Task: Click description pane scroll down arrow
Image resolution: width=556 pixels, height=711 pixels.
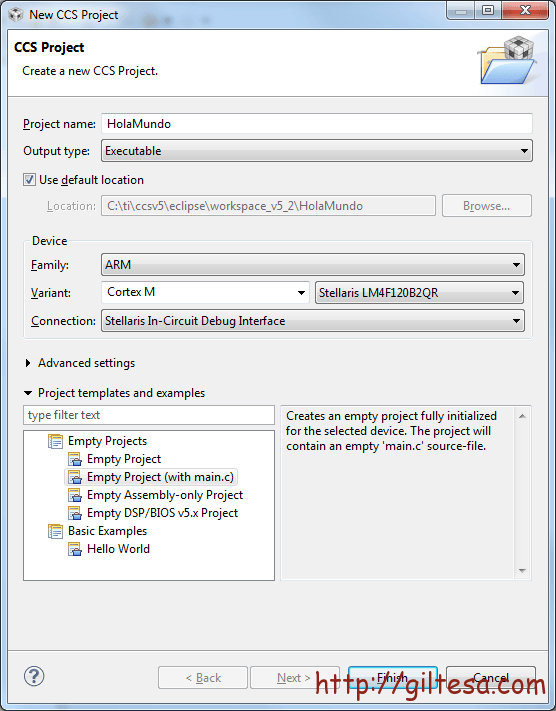Action: 522,570
